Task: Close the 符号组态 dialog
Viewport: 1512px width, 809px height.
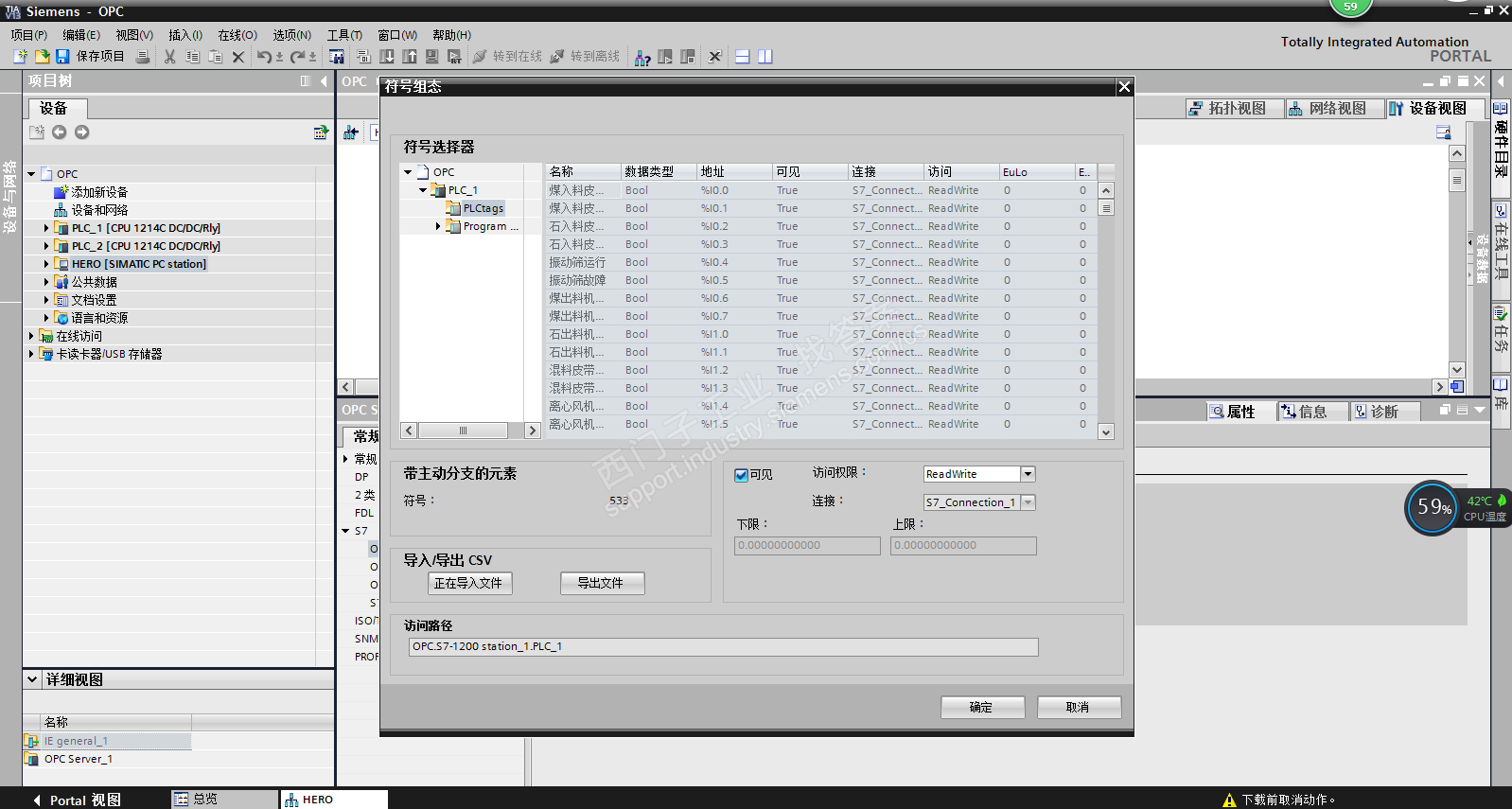Action: 1124,87
